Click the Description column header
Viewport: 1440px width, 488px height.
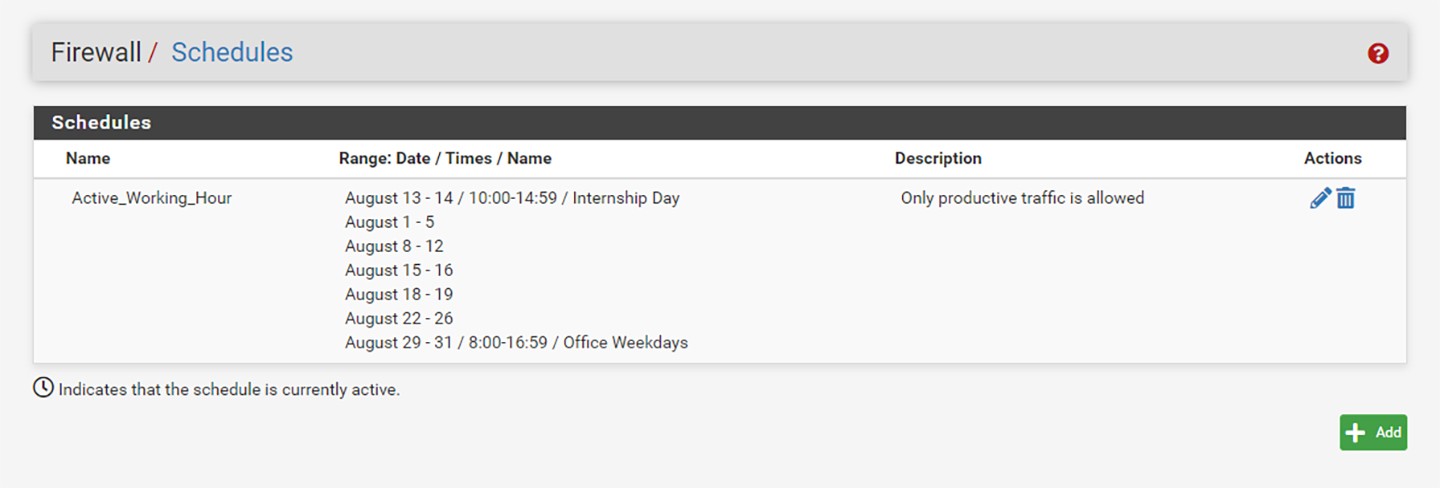(x=938, y=158)
